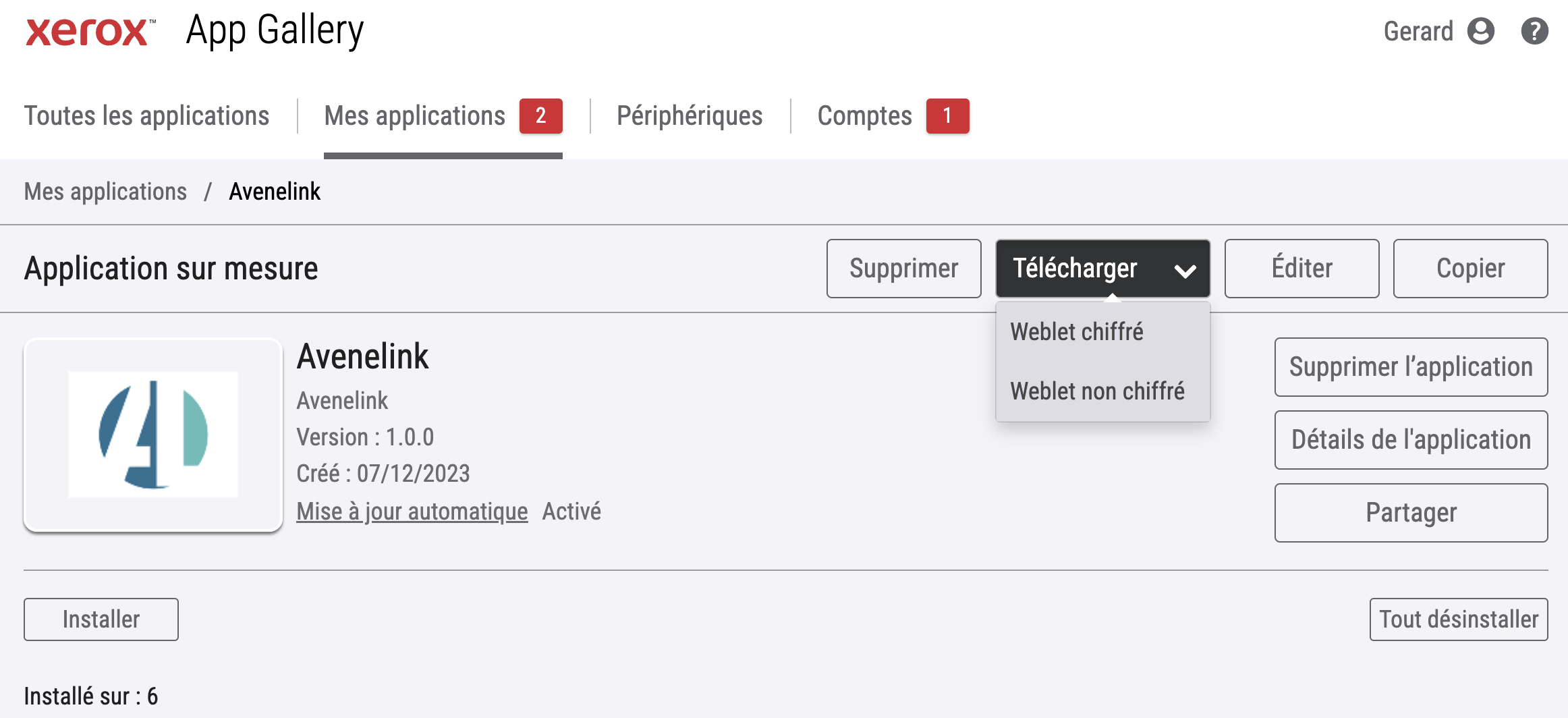Click the Supprimer button
The image size is (1568, 718).
point(903,269)
